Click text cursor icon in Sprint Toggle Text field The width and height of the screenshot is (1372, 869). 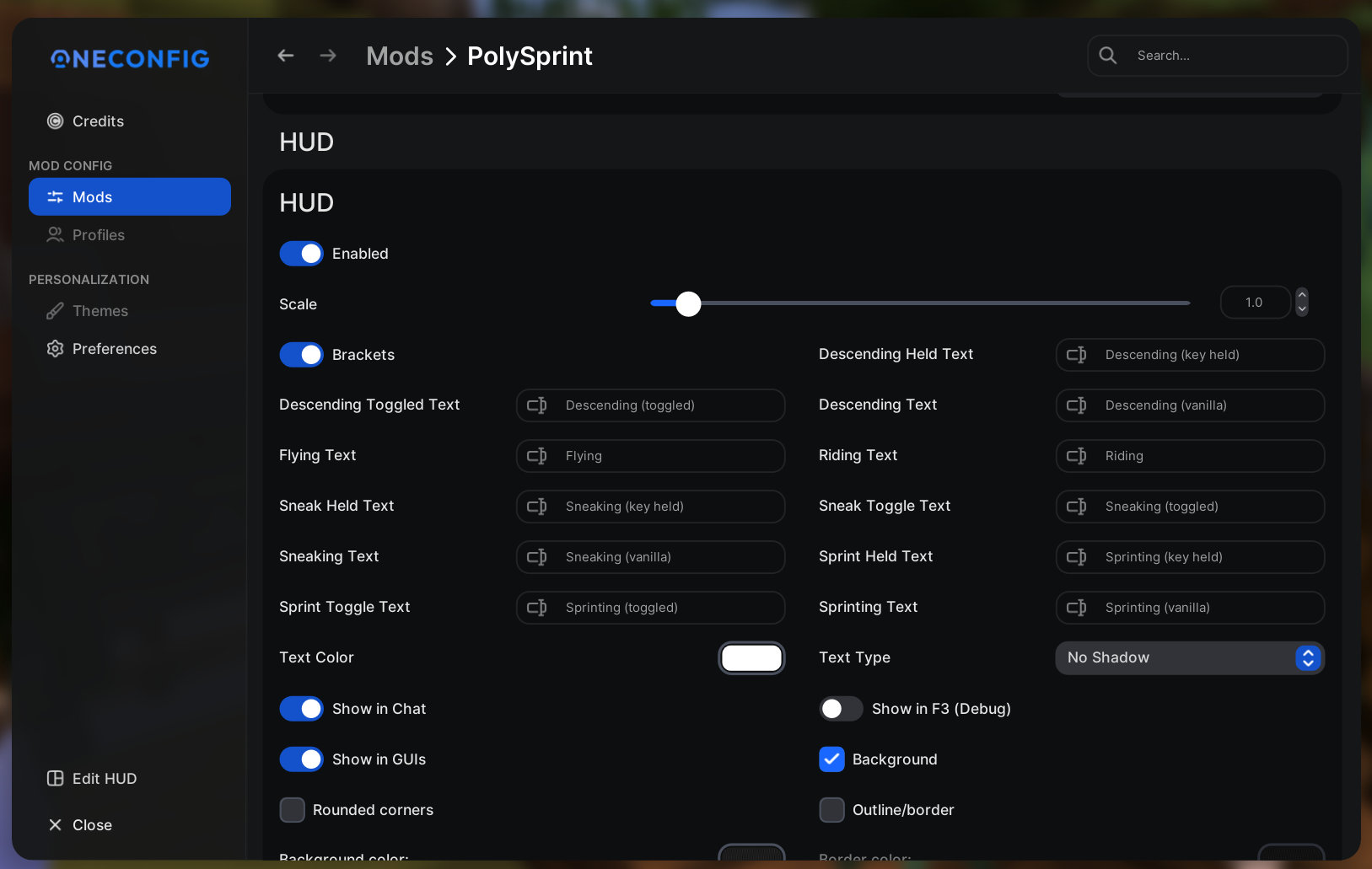pyautogui.click(x=537, y=608)
